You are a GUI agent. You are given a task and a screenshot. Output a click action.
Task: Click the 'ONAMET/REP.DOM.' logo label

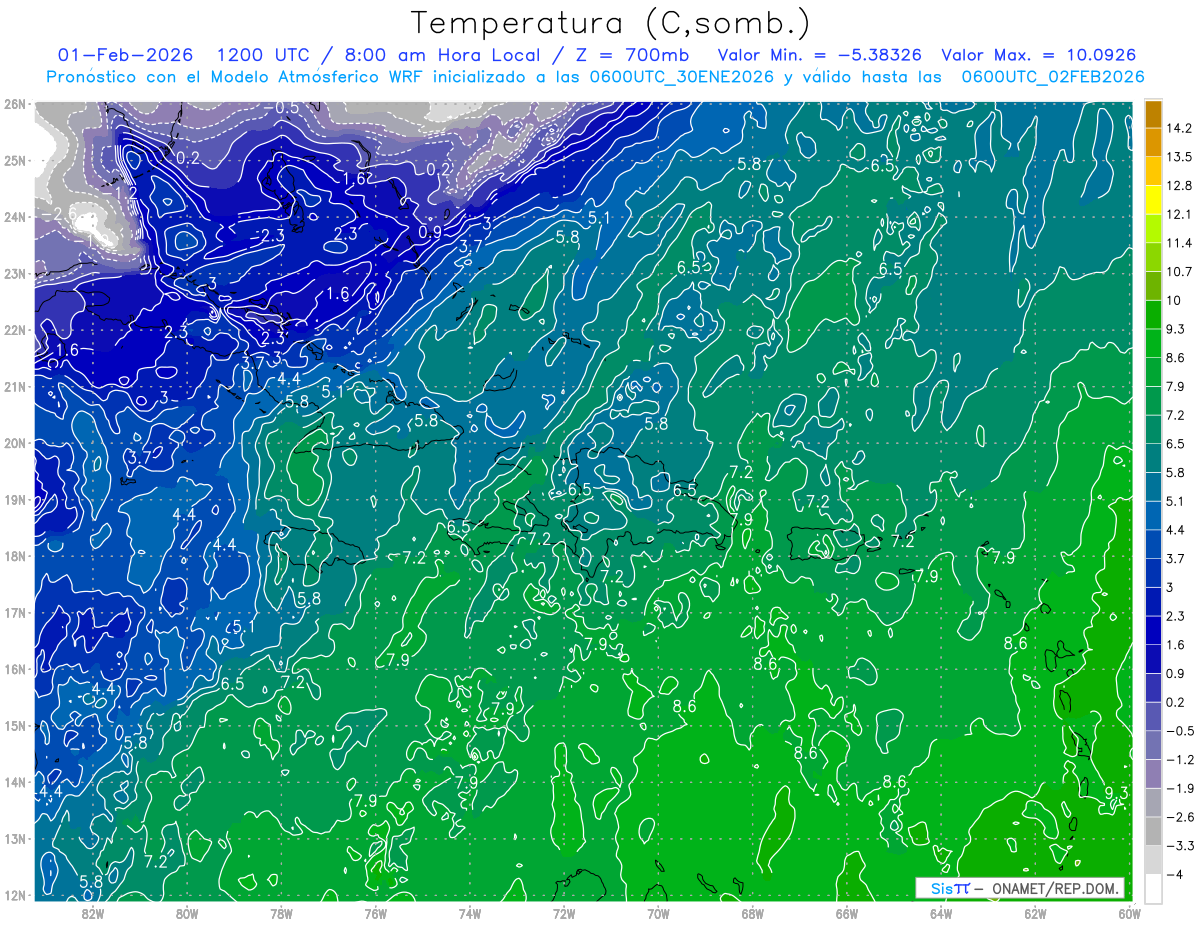pyautogui.click(x=1056, y=888)
